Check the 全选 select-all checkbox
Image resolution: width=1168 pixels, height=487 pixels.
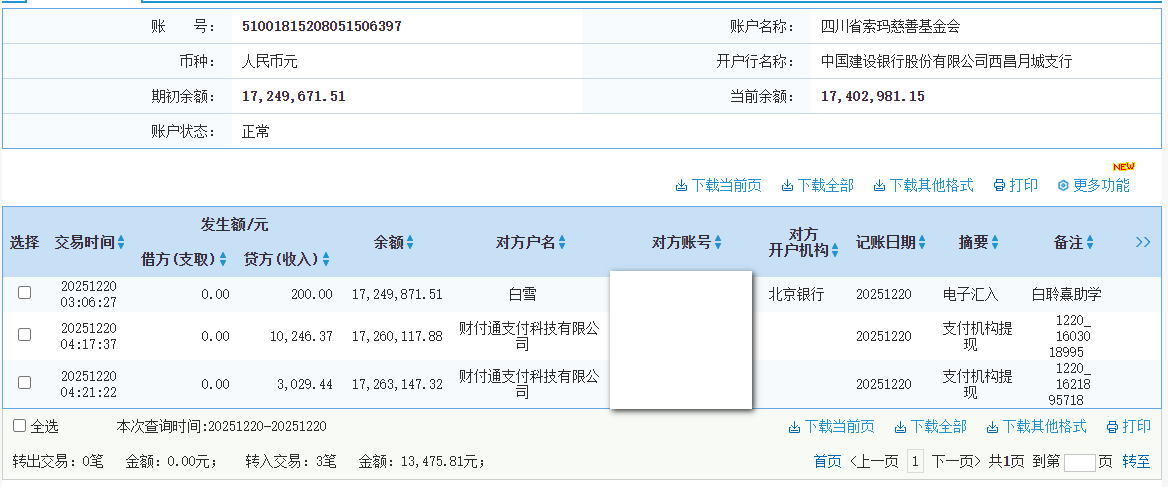pos(19,426)
